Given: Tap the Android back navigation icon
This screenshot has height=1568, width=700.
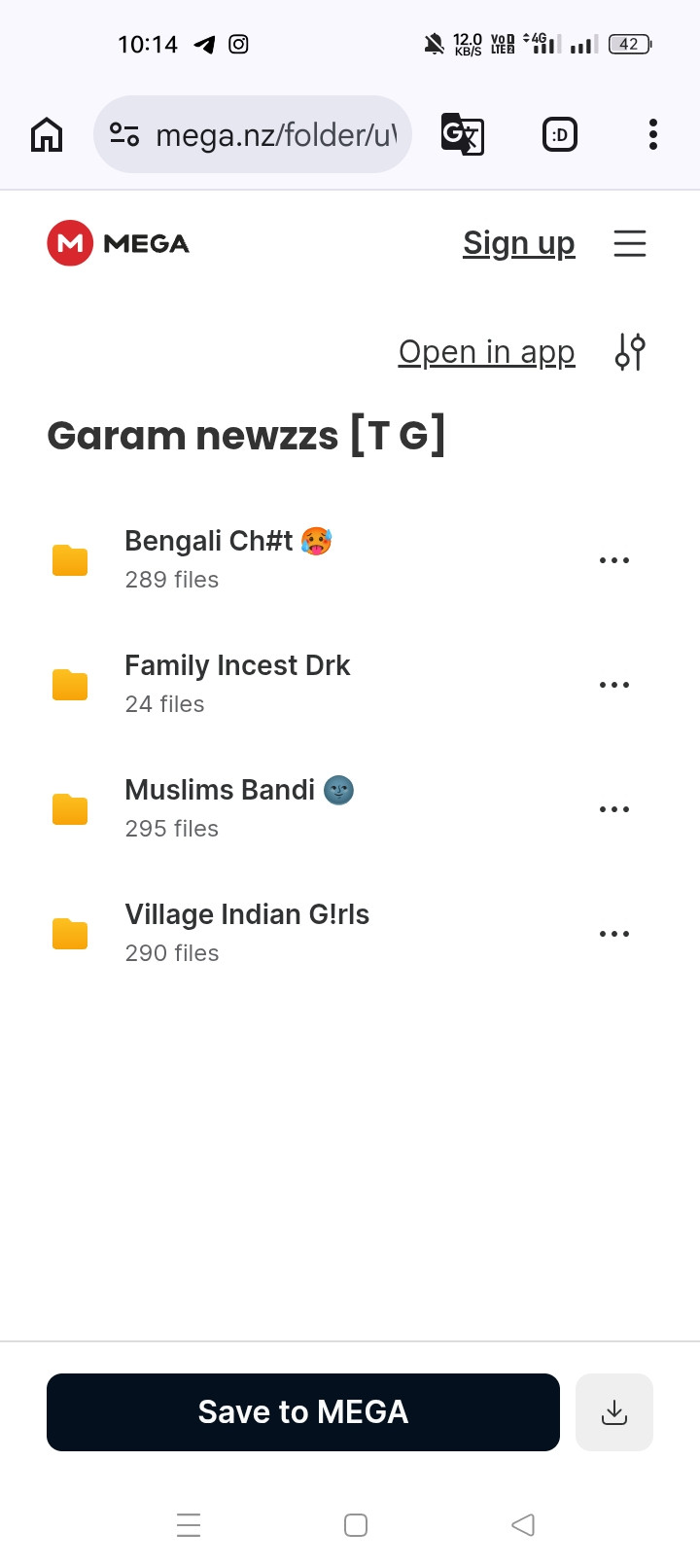Looking at the screenshot, I should [x=523, y=1525].
